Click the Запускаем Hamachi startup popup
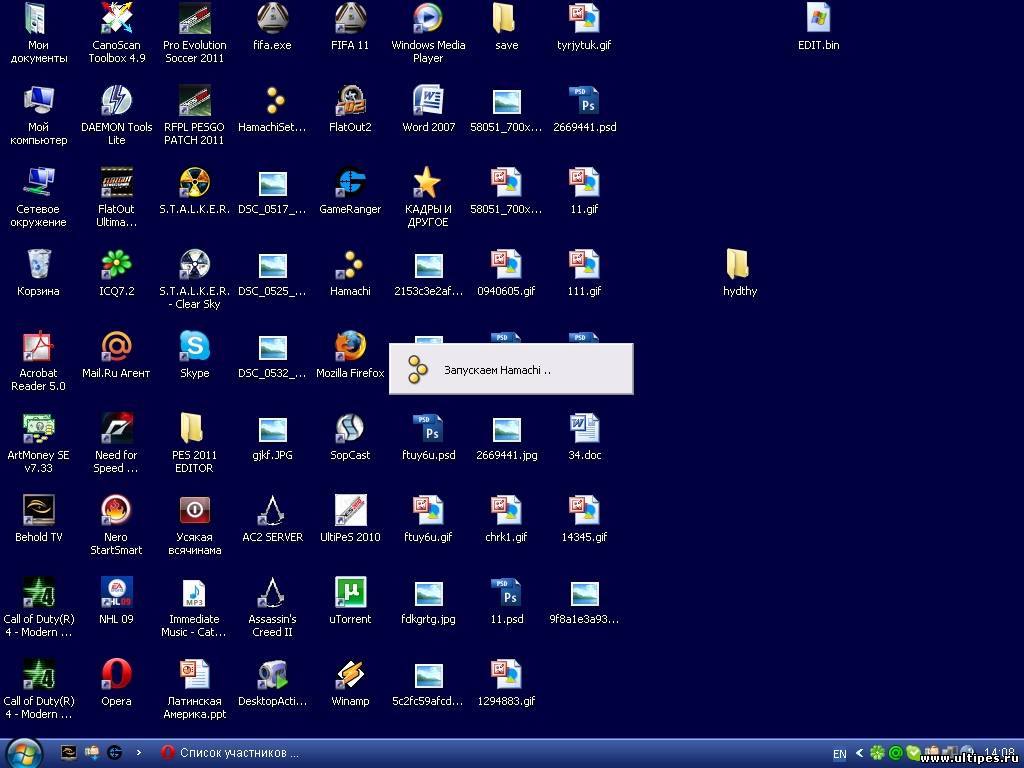The width and height of the screenshot is (1024, 768). pyautogui.click(x=510, y=369)
